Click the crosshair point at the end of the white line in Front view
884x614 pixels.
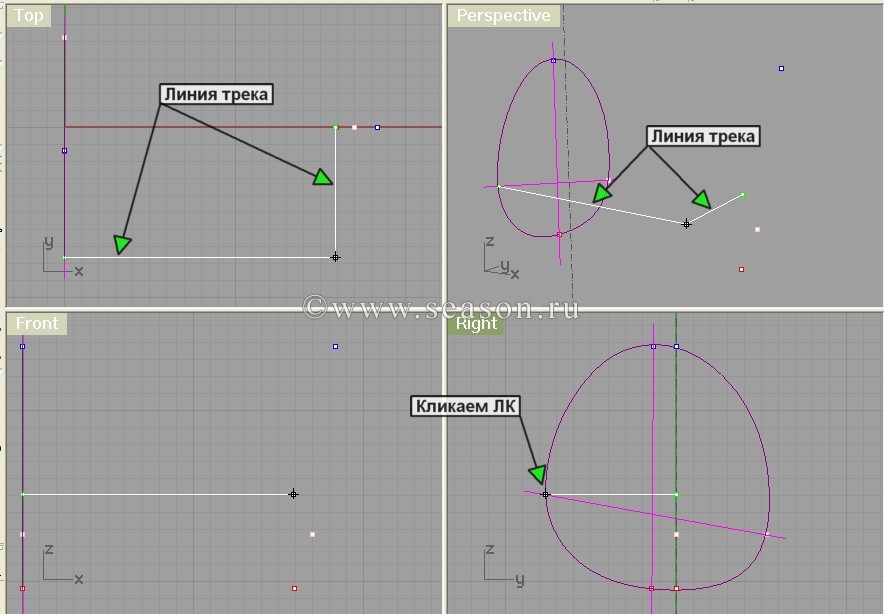point(293,494)
